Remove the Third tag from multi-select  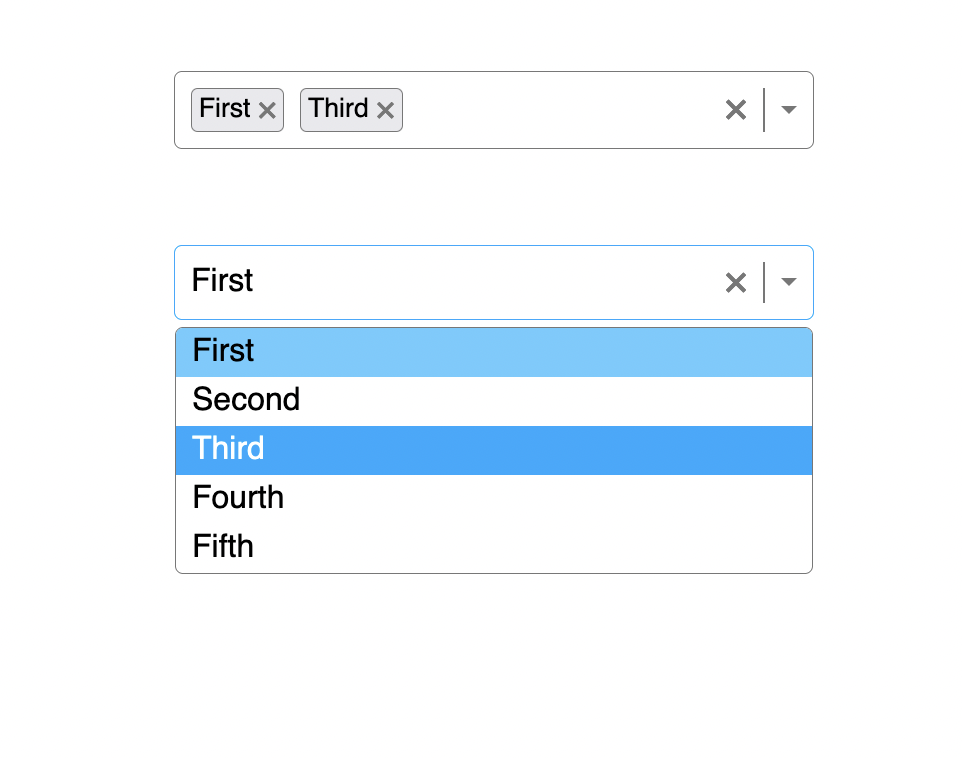coord(385,110)
